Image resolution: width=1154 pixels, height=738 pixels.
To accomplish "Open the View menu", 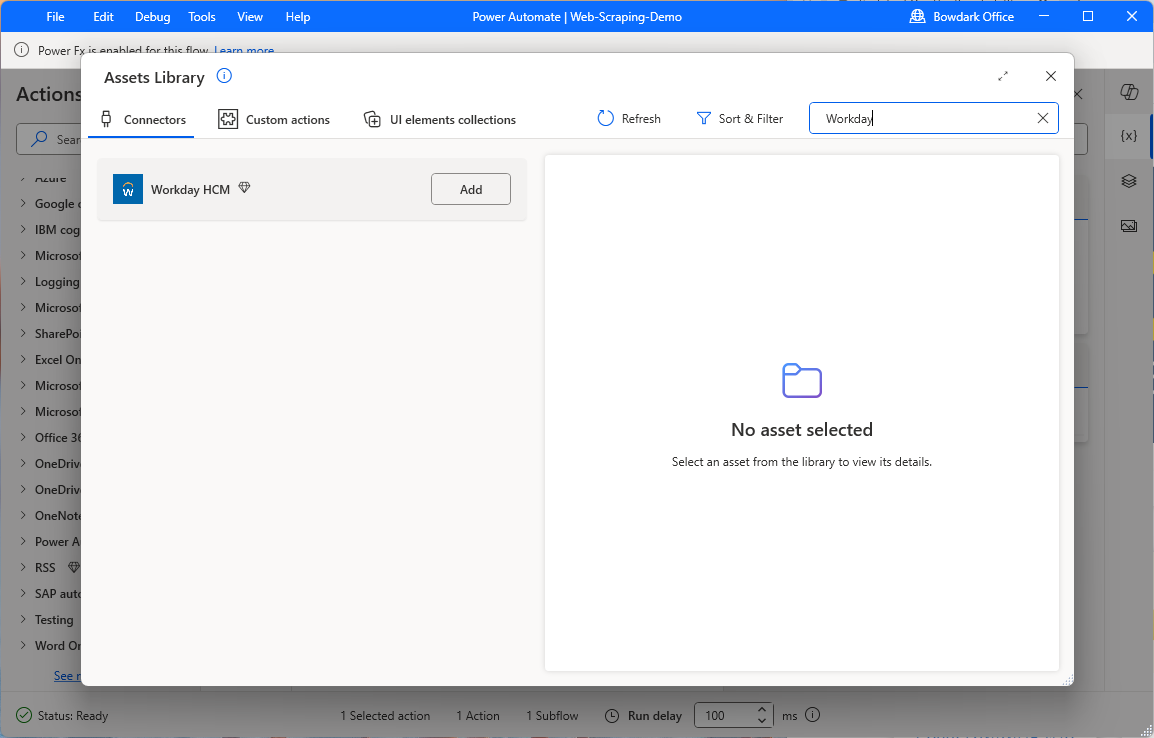I will pyautogui.click(x=250, y=16).
